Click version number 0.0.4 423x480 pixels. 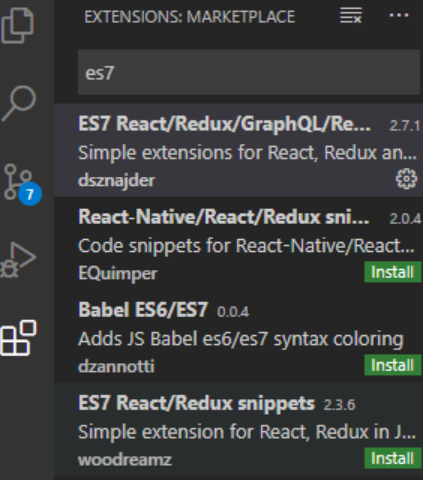coord(233,312)
